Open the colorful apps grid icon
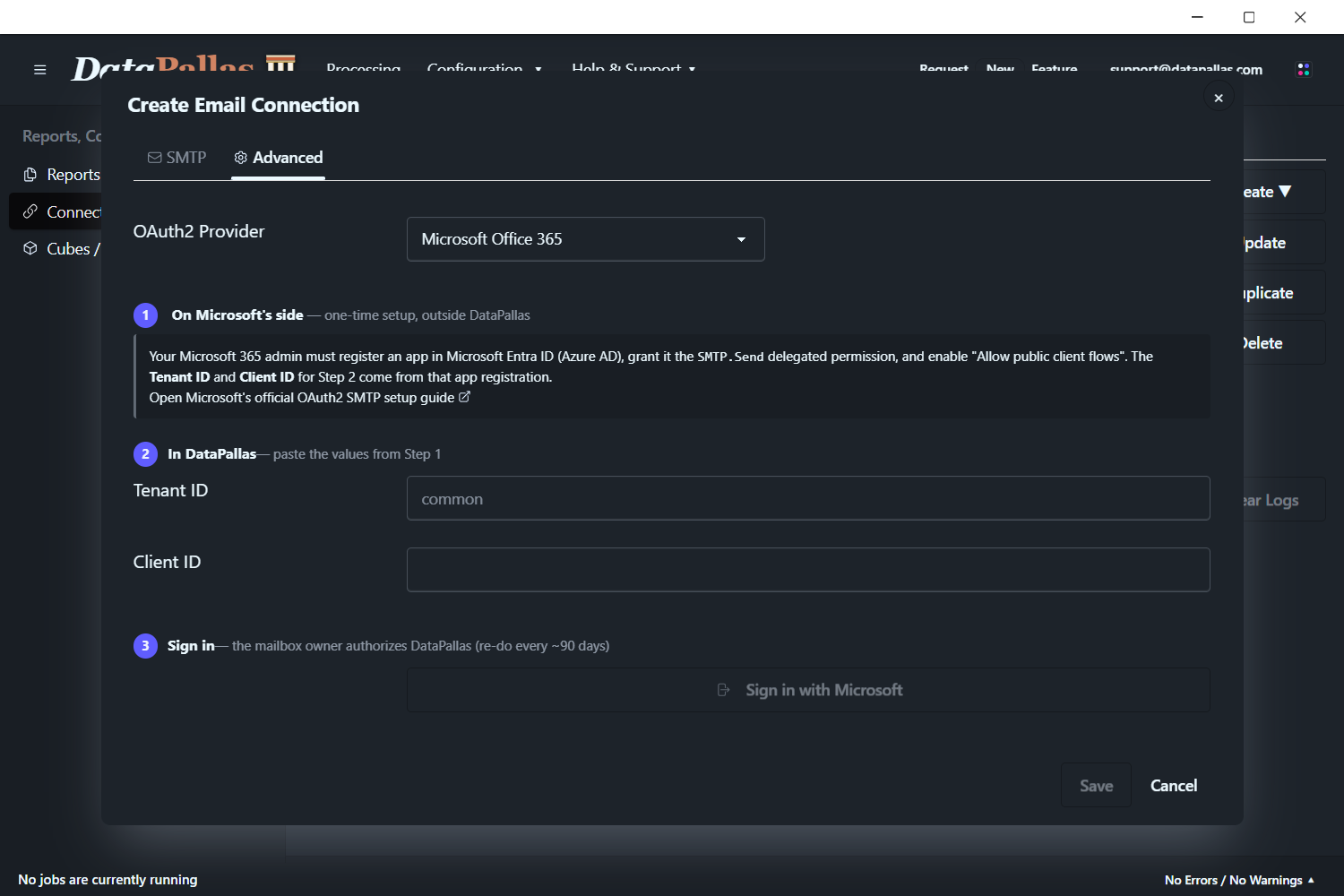The height and width of the screenshot is (896, 1344). coord(1304,69)
